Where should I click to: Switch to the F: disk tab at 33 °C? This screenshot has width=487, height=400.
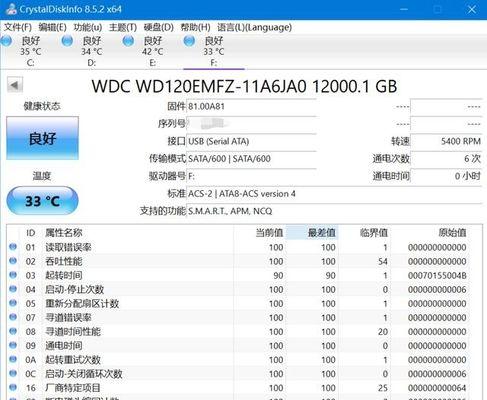coord(214,51)
